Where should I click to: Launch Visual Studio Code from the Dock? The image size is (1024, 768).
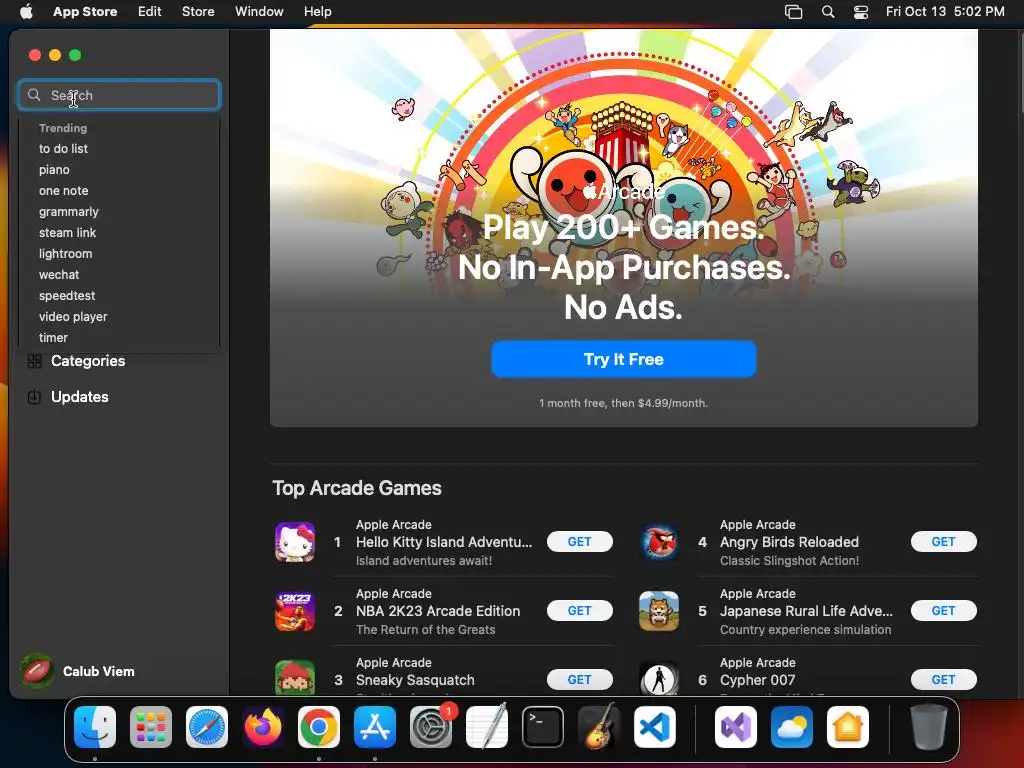654,727
